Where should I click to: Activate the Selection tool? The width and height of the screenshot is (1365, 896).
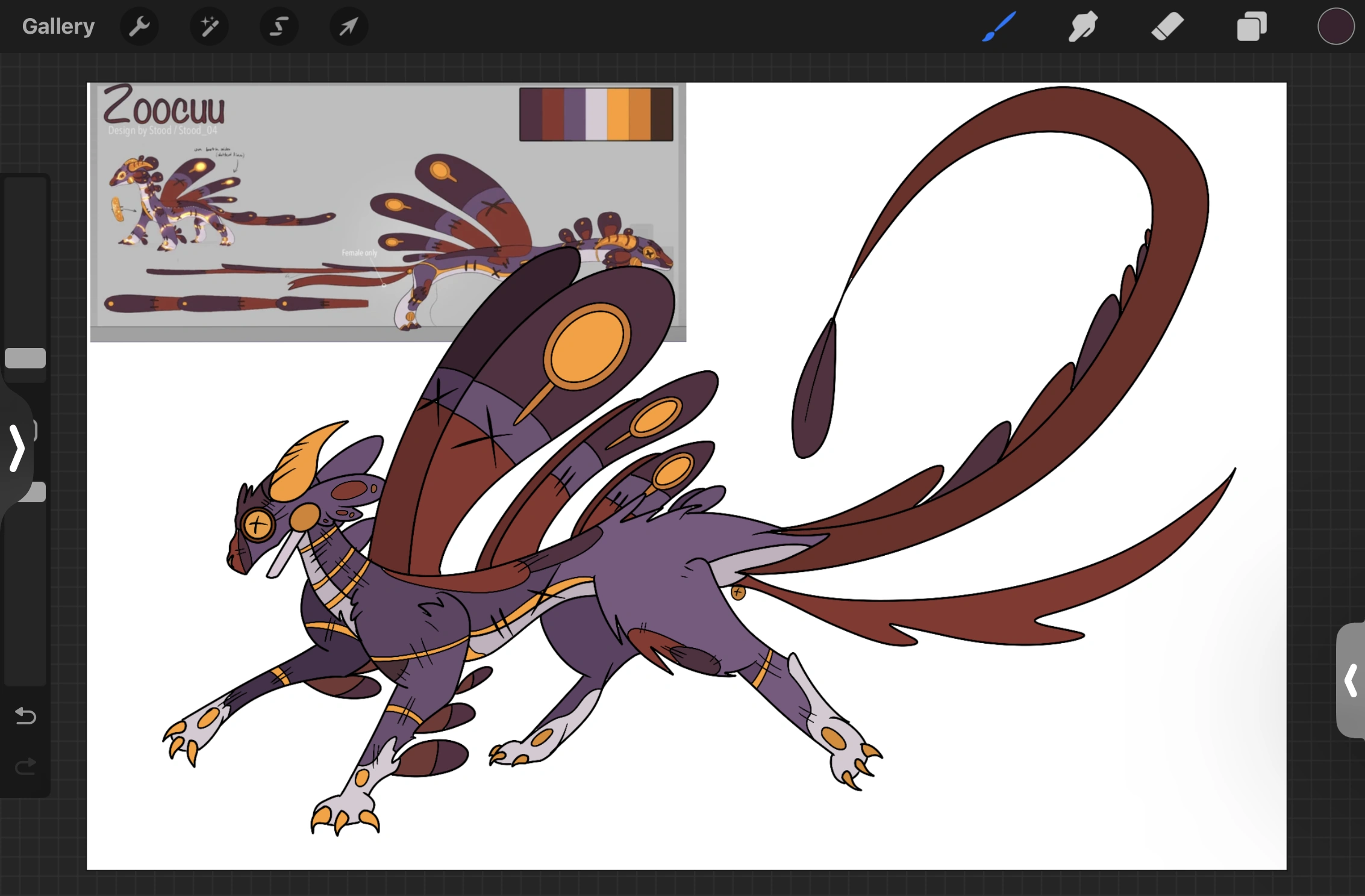point(279,26)
